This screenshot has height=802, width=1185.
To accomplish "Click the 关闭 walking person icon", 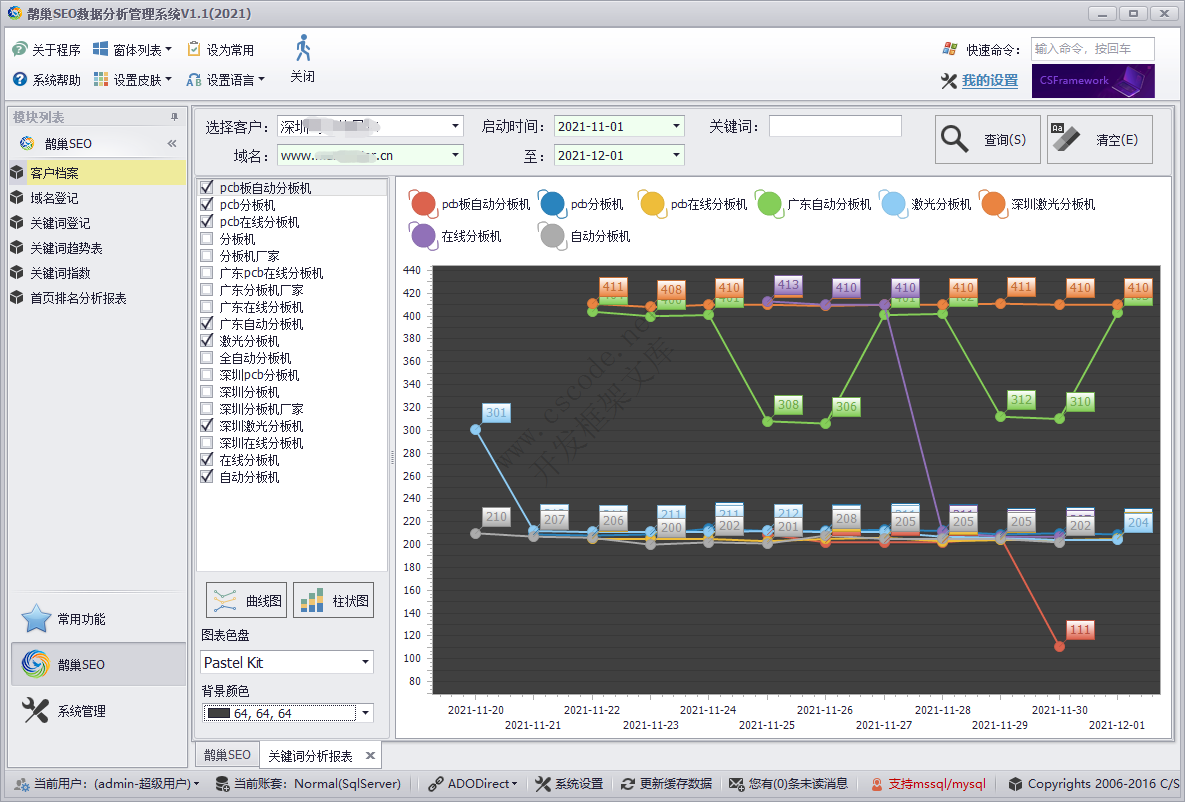I will [303, 48].
